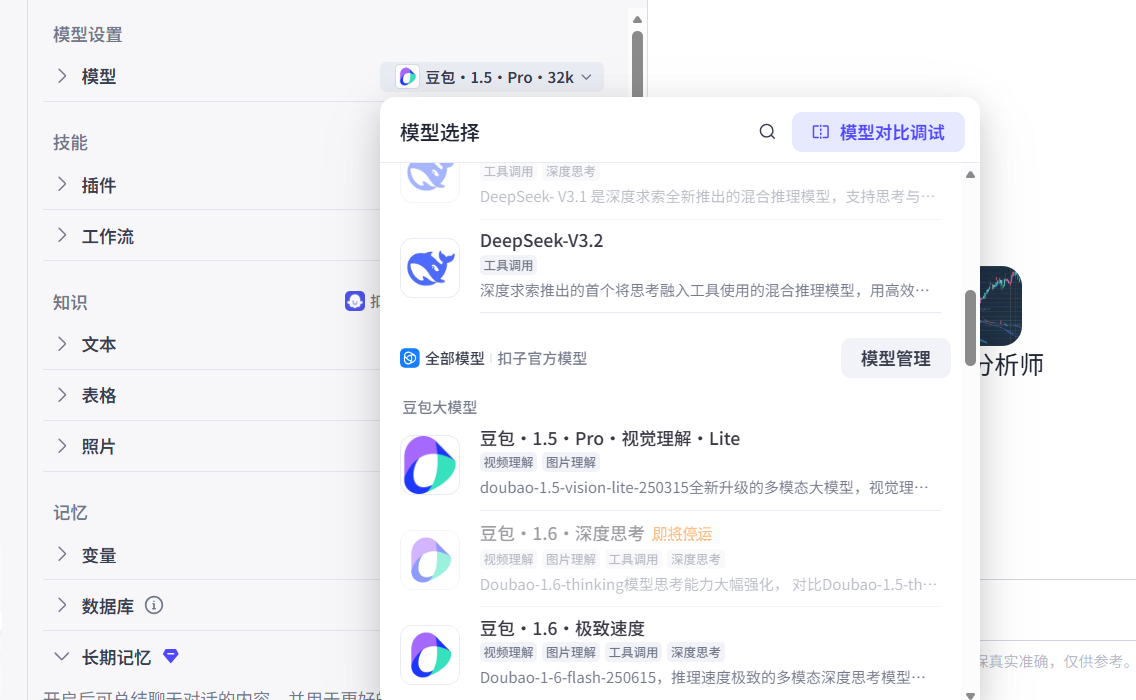Click the DeepSeek-V3.1 whale icon
1136x700 pixels.
pyautogui.click(x=430, y=183)
